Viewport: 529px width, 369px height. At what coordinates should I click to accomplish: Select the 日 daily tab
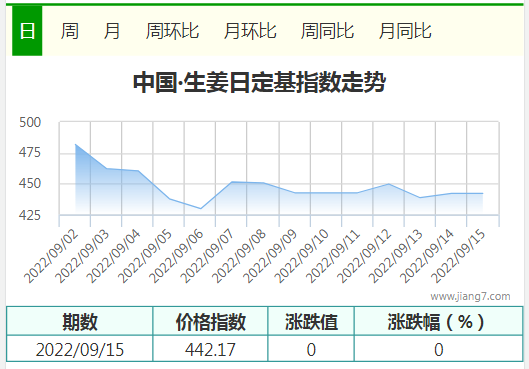[x=27, y=31]
